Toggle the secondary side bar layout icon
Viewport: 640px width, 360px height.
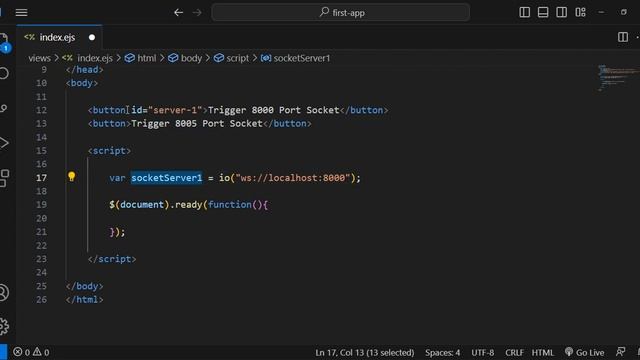[562, 12]
